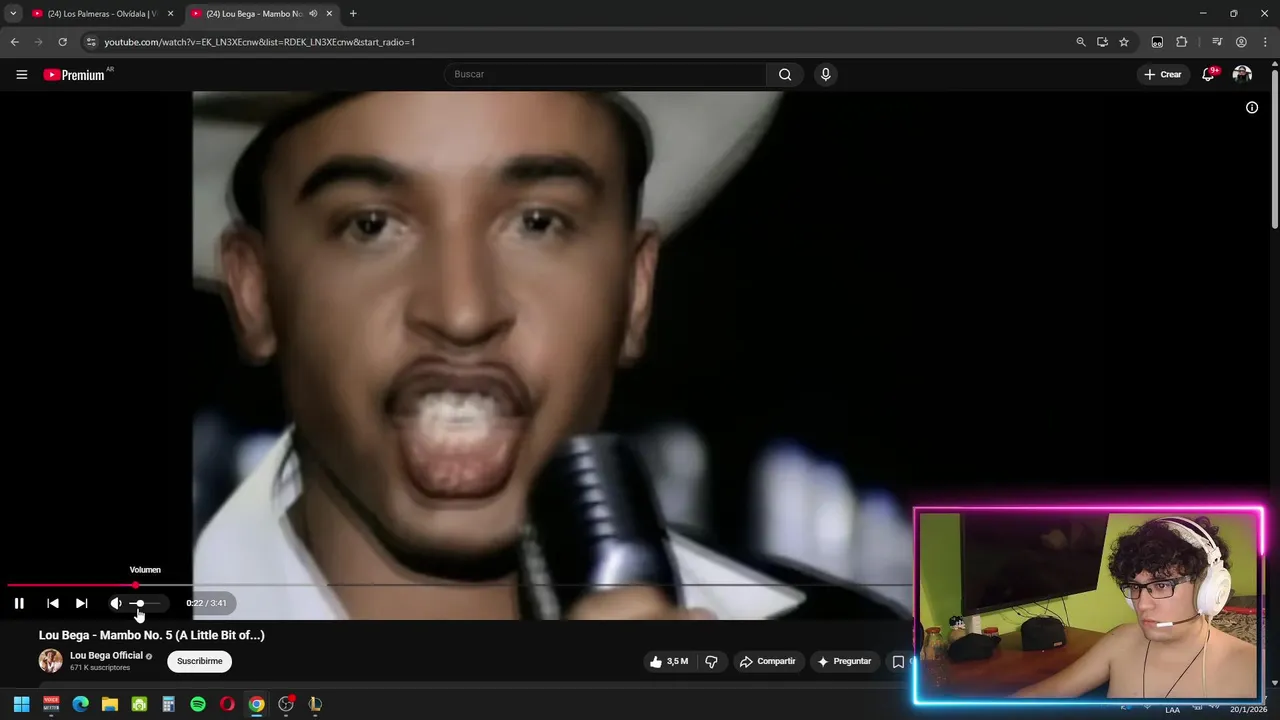Mute the tab via its audio indicator
The image size is (1280, 720).
(313, 14)
